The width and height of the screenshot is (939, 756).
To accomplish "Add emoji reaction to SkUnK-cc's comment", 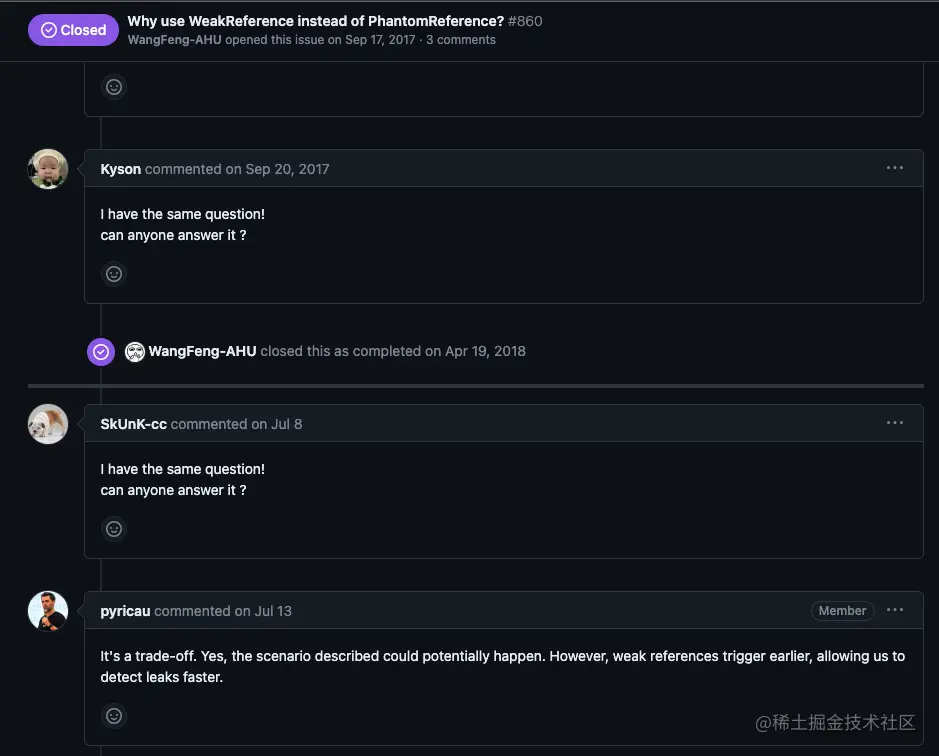I will click(x=114, y=528).
